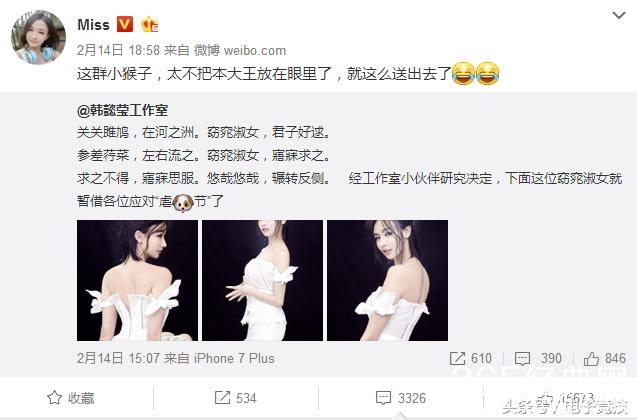Viewport: 637px width, 420px height.
Task: Toggle the 收藏 star favorite button
Action: click(71, 398)
